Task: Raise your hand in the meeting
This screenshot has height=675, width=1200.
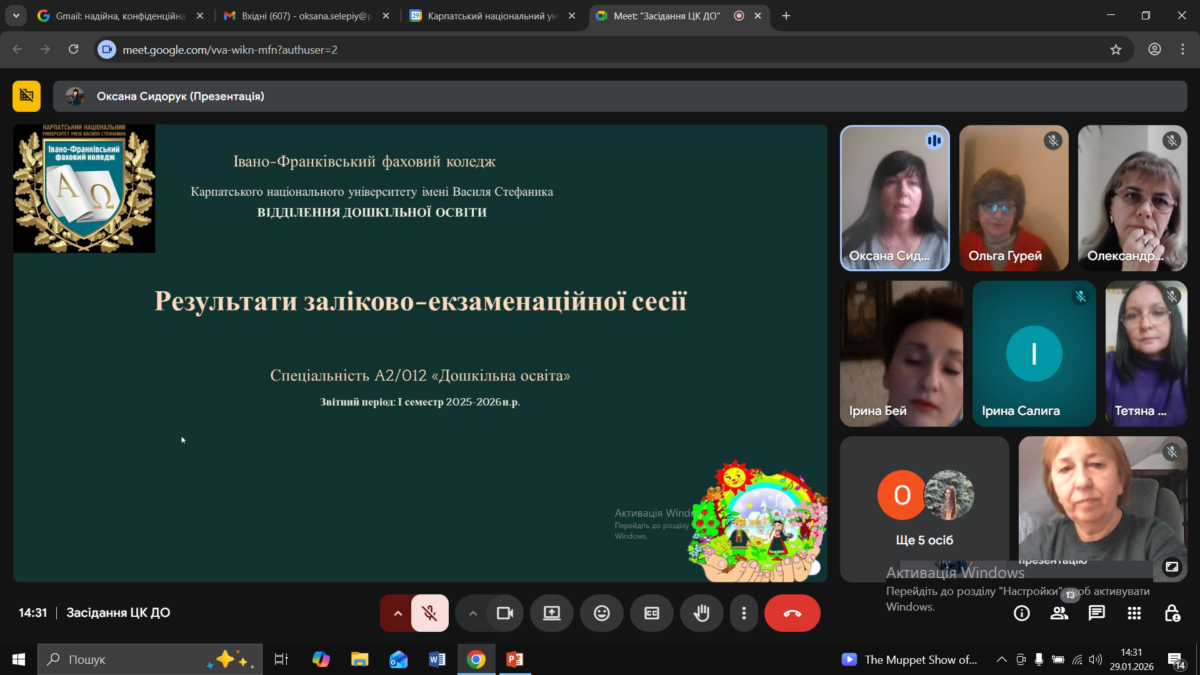Action: 701,613
